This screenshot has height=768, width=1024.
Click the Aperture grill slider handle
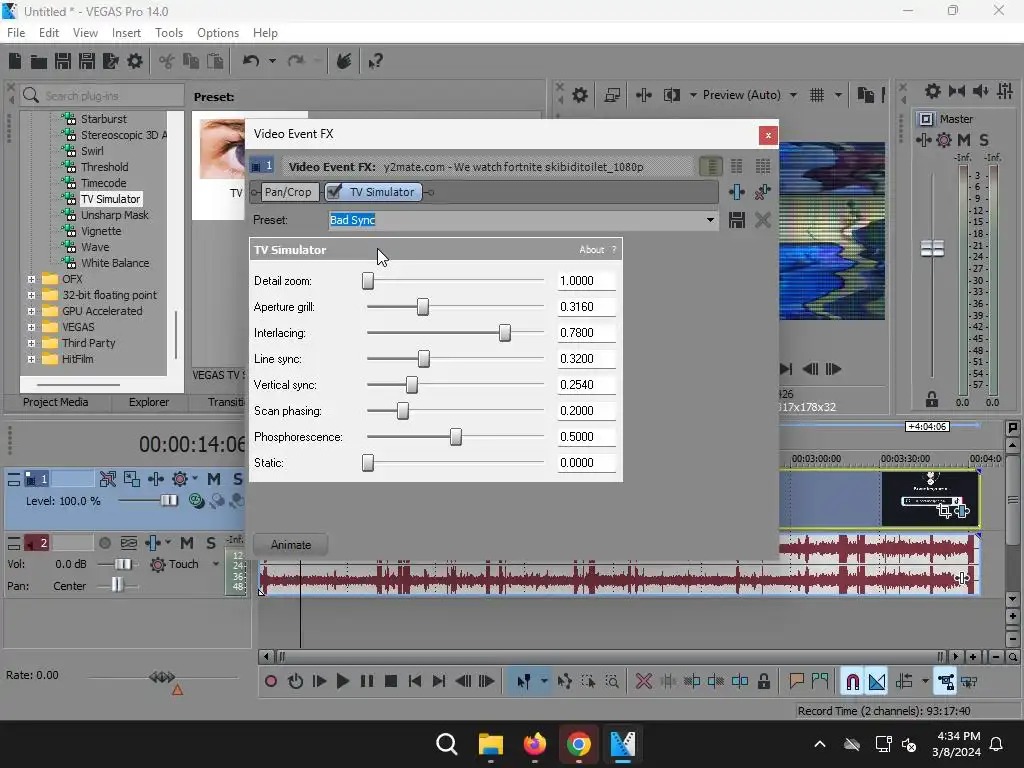423,307
